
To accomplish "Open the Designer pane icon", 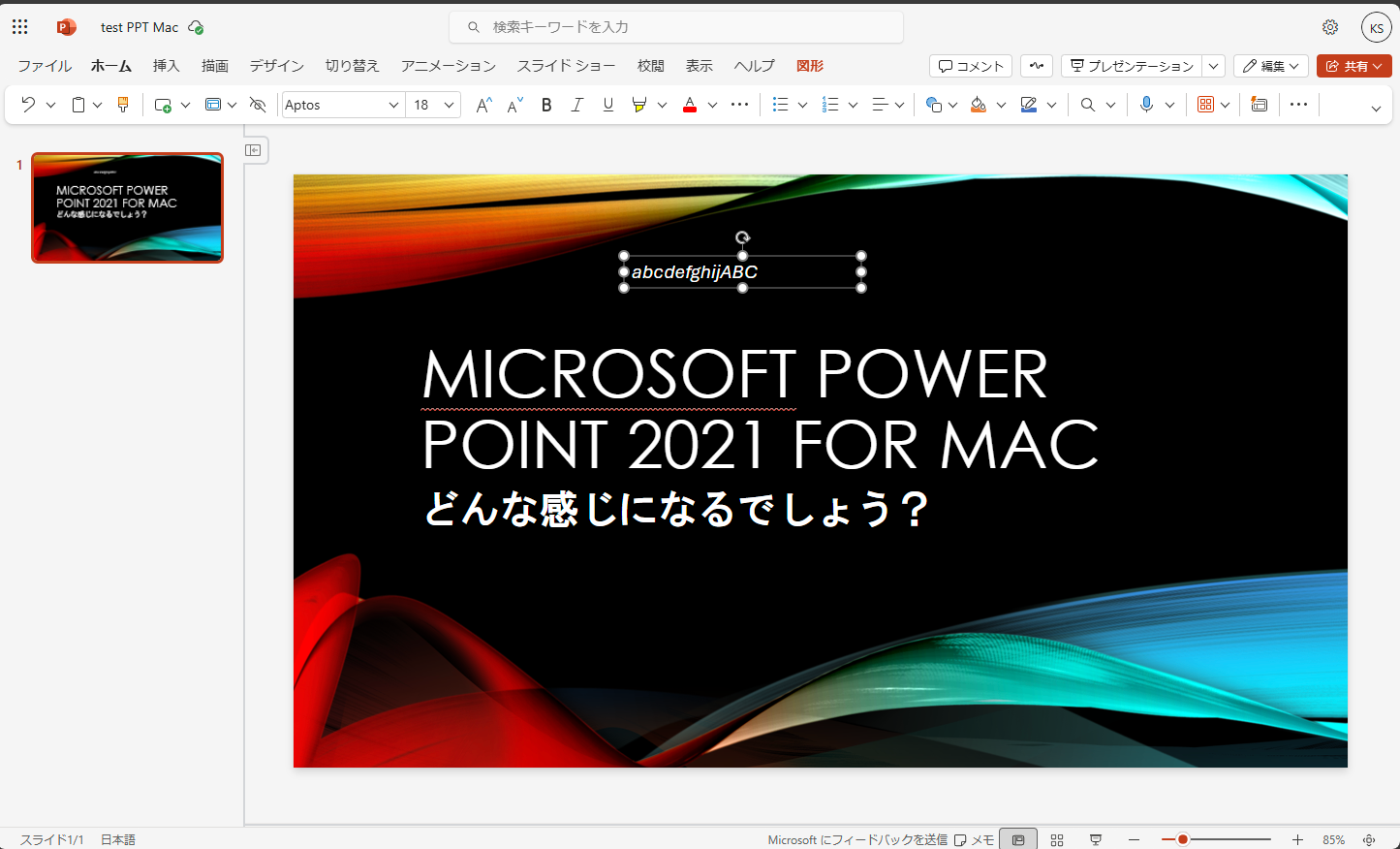I will (1259, 104).
